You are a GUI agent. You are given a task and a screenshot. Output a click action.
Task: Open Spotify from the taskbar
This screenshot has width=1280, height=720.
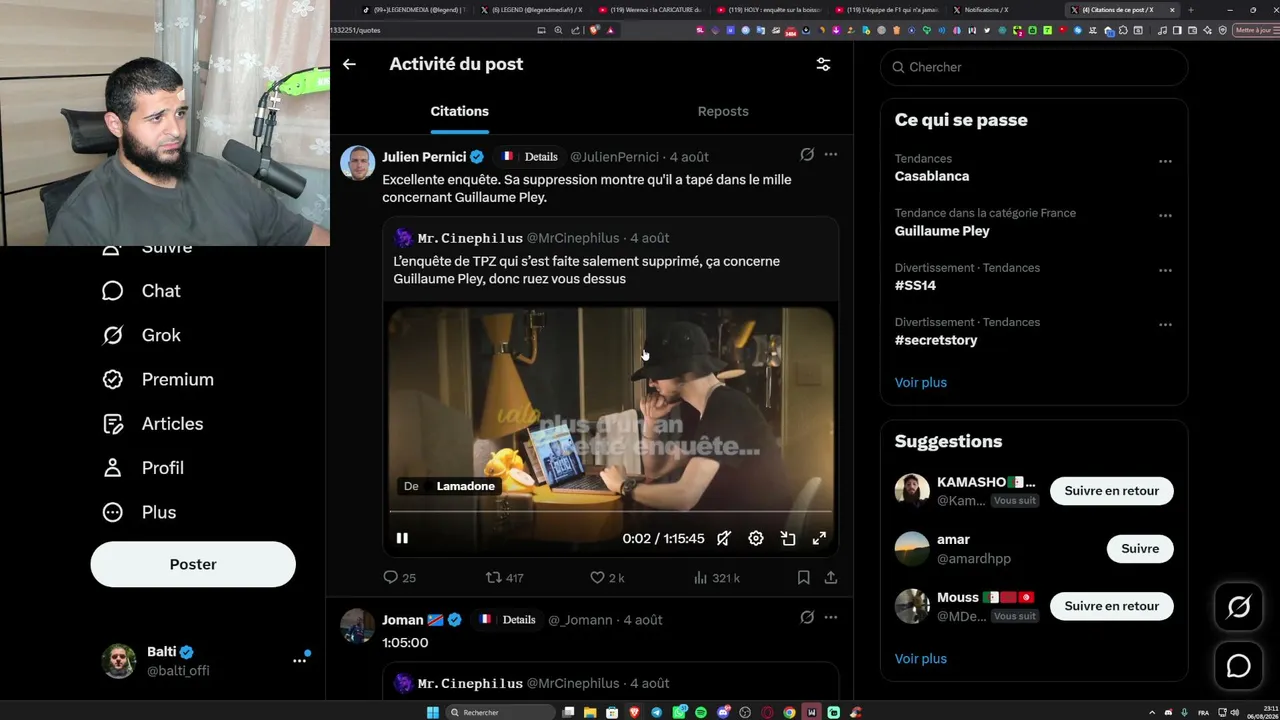click(701, 712)
